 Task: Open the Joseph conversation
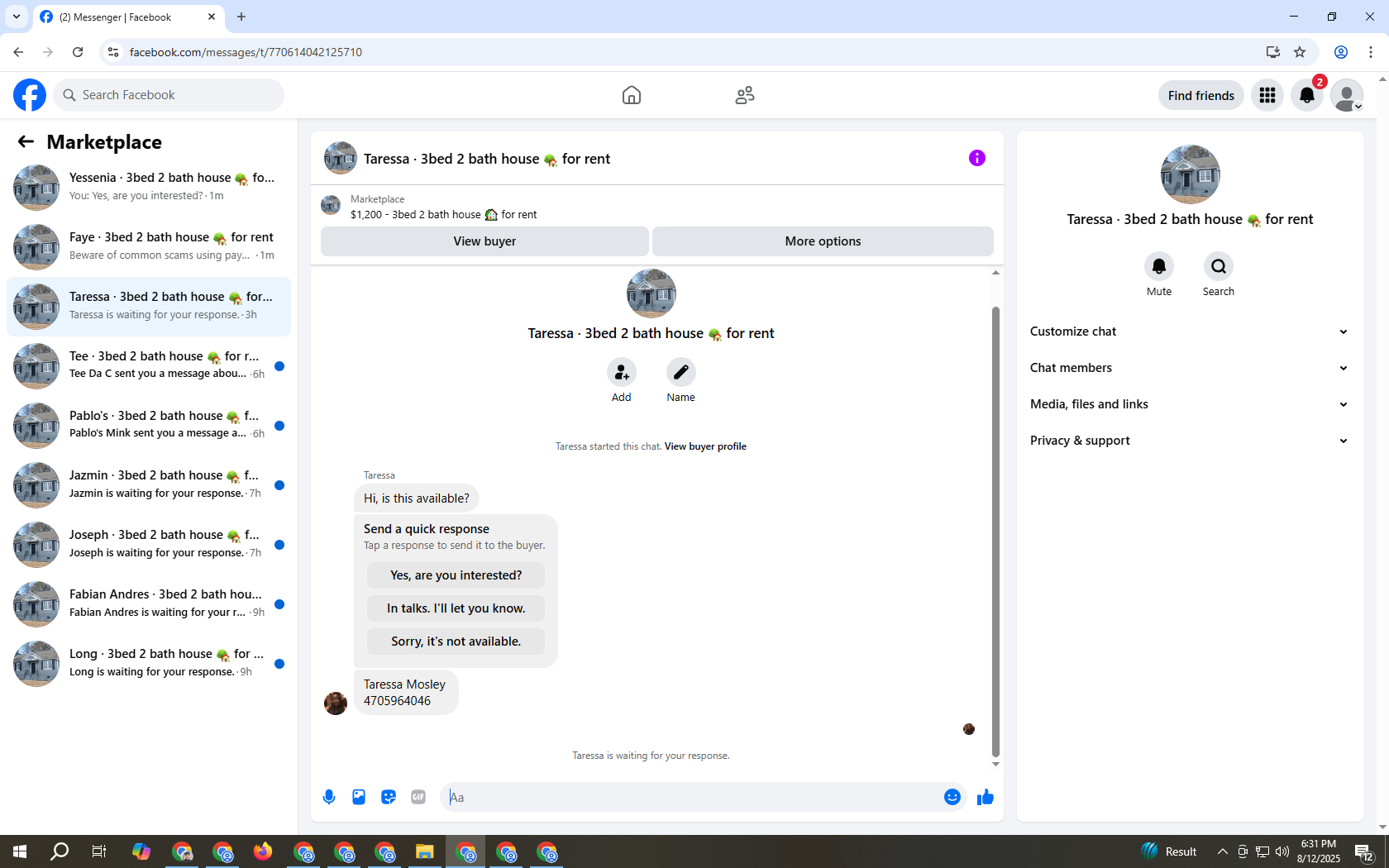[x=149, y=544]
